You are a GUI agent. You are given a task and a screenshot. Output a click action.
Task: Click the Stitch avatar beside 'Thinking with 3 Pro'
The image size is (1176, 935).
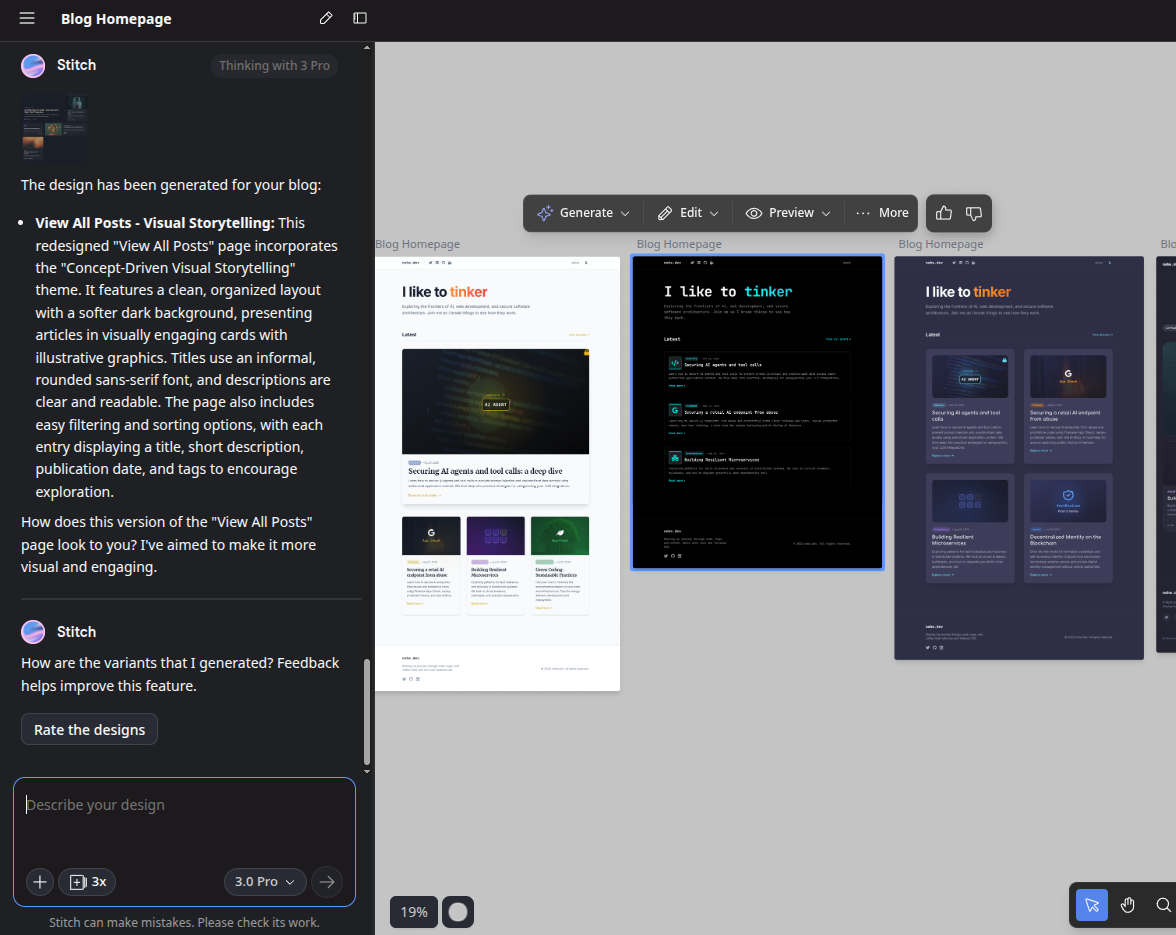click(33, 66)
